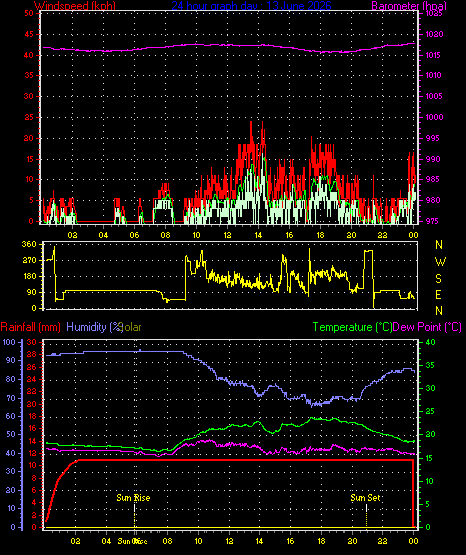Click the 22 hour label under lower graph
Image resolution: width=466 pixels, height=555 pixels.
pyautogui.click(x=382, y=541)
